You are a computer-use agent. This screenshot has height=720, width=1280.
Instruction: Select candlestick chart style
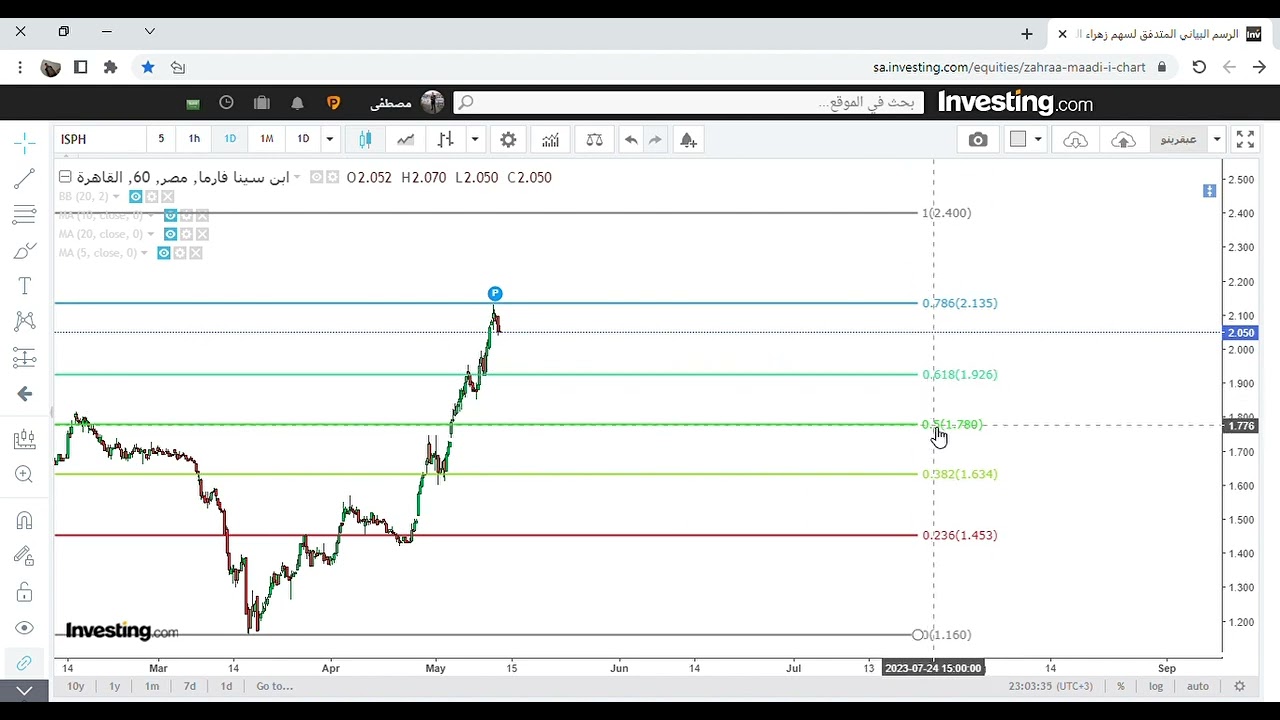pos(365,140)
